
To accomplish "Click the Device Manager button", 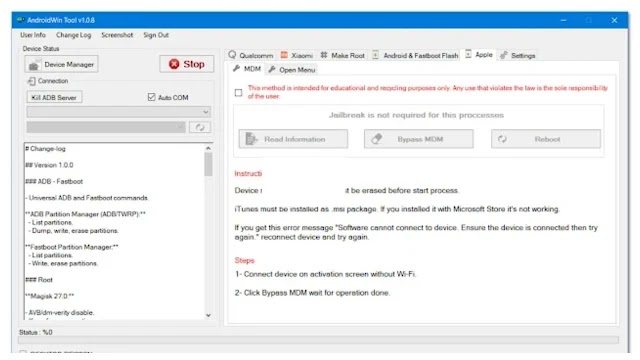I will [61, 64].
